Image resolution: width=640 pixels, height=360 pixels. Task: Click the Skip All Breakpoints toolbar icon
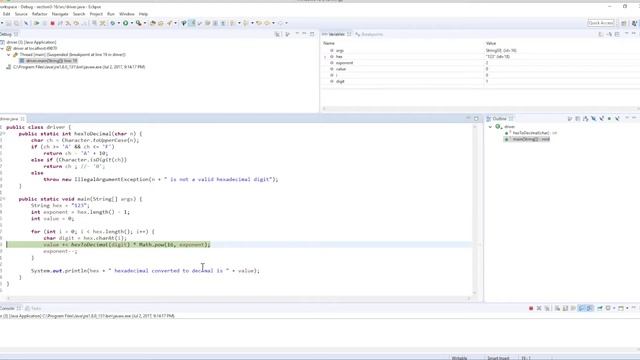[x=26, y=23]
